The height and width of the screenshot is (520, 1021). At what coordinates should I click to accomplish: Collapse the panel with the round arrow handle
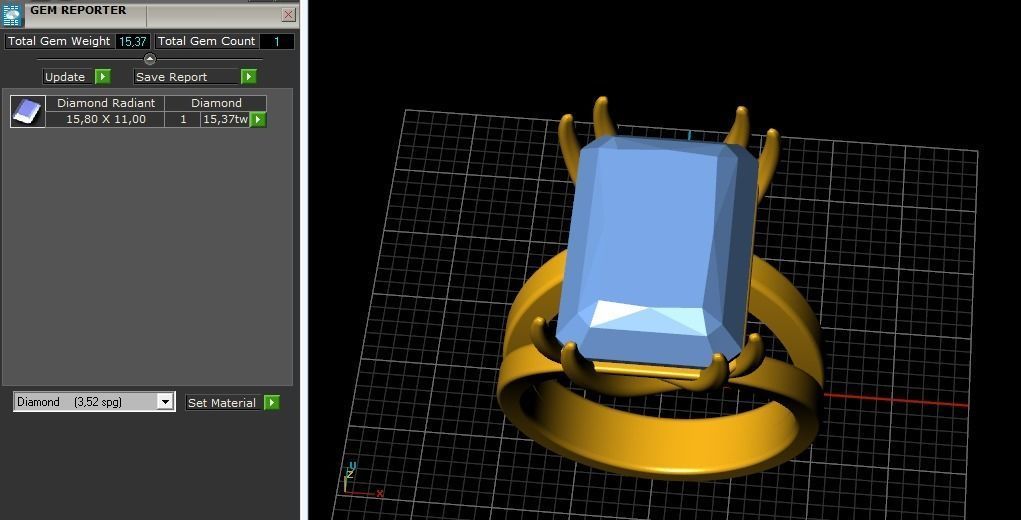click(x=150, y=59)
